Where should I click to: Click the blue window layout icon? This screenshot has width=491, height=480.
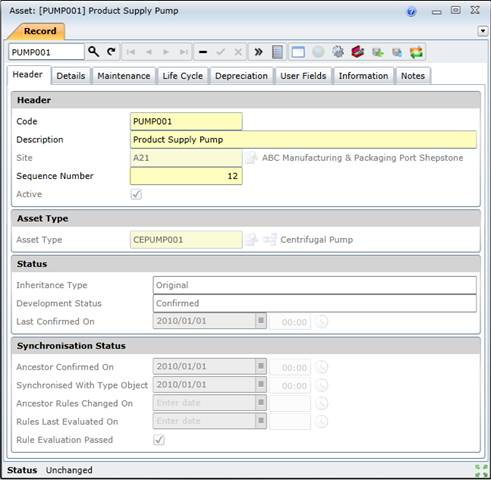pyautogui.click(x=298, y=52)
